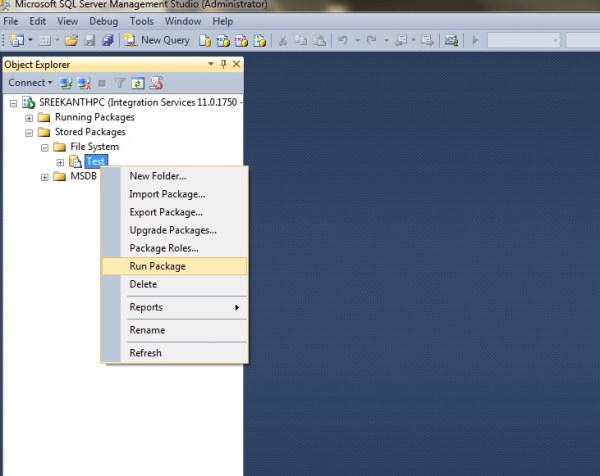
Task: Click the Connect Object Explorer icon
Action: (x=66, y=82)
